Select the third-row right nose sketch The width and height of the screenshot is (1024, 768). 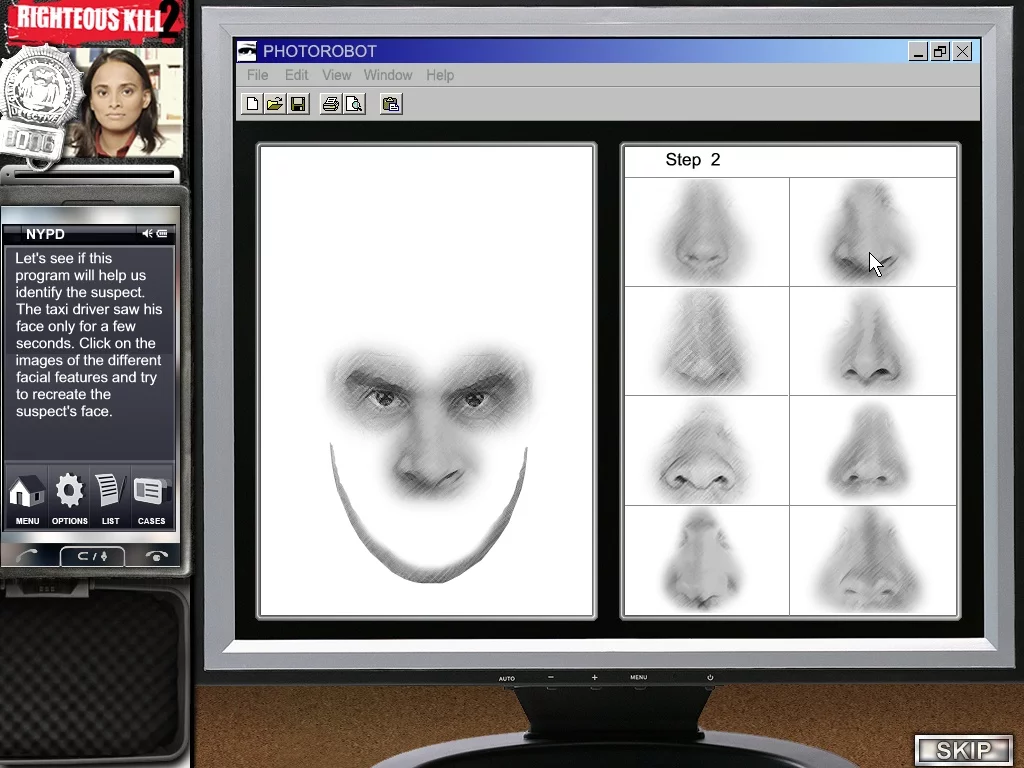coord(872,451)
